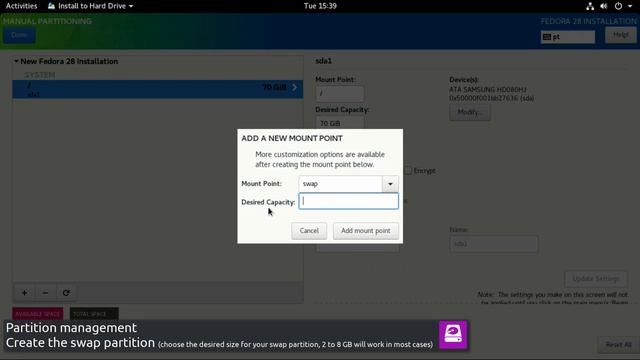Click the plus add mount point icon
The width and height of the screenshot is (640, 360).
pos(24,293)
